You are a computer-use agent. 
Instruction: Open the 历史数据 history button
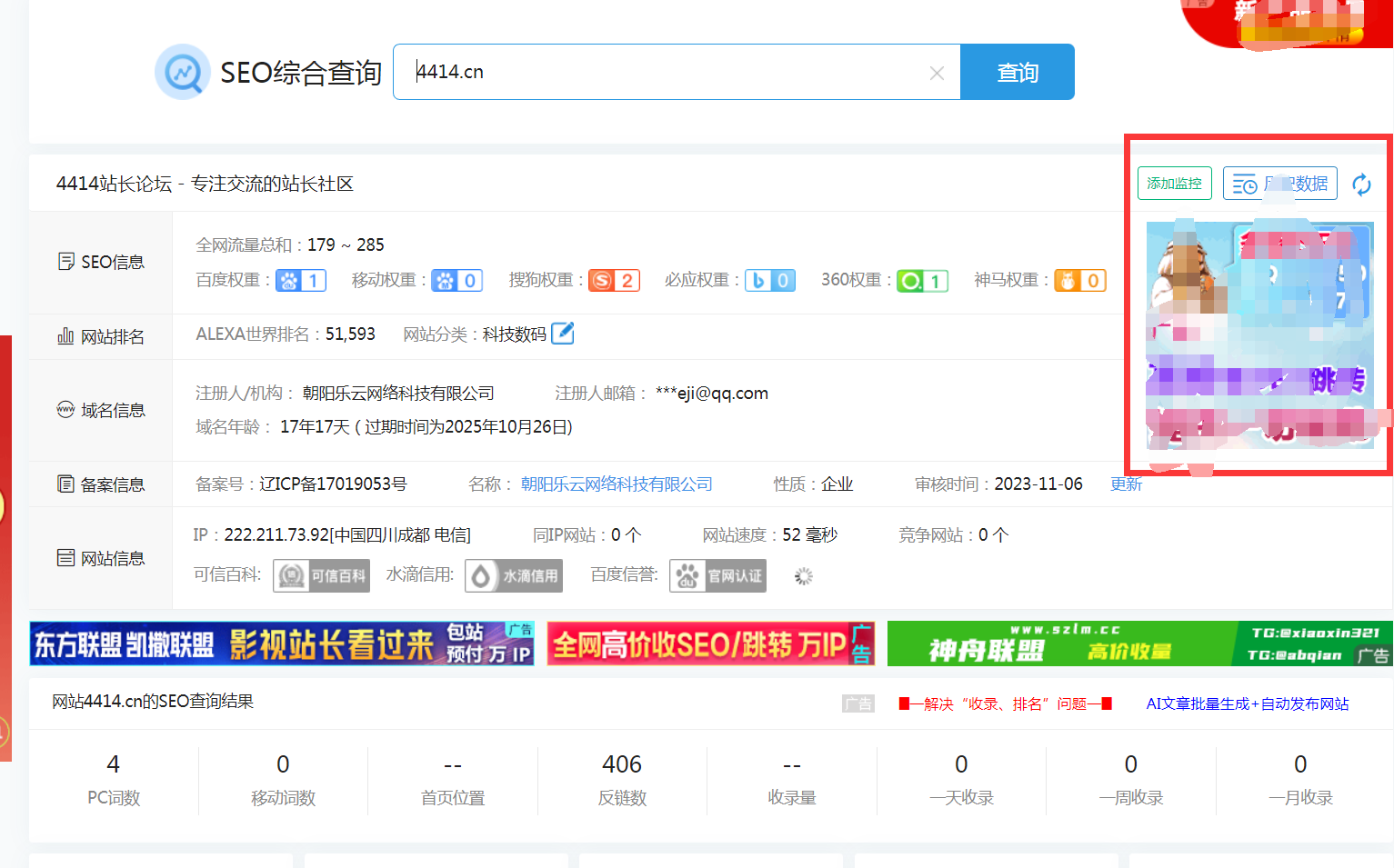[1279, 184]
